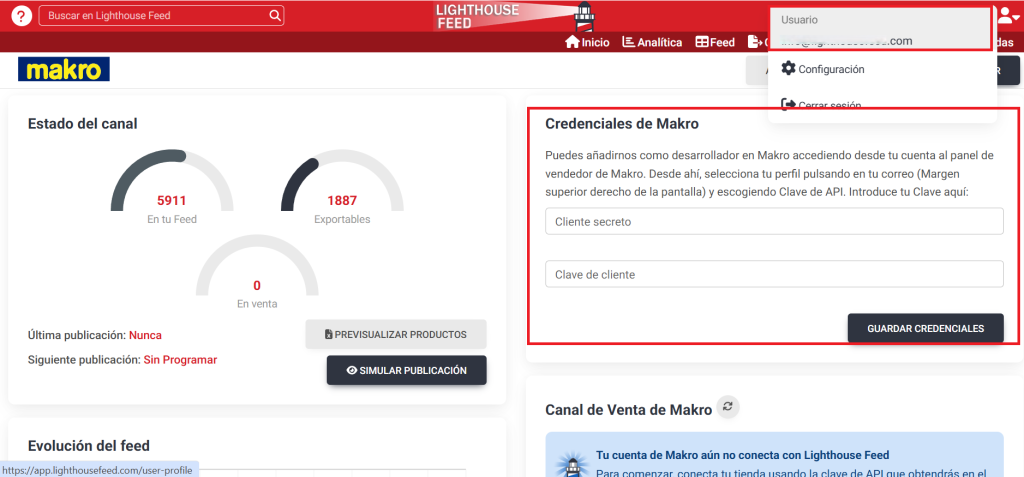Go to Inicio in navigation bar
This screenshot has width=1024, height=477.
click(x=588, y=42)
